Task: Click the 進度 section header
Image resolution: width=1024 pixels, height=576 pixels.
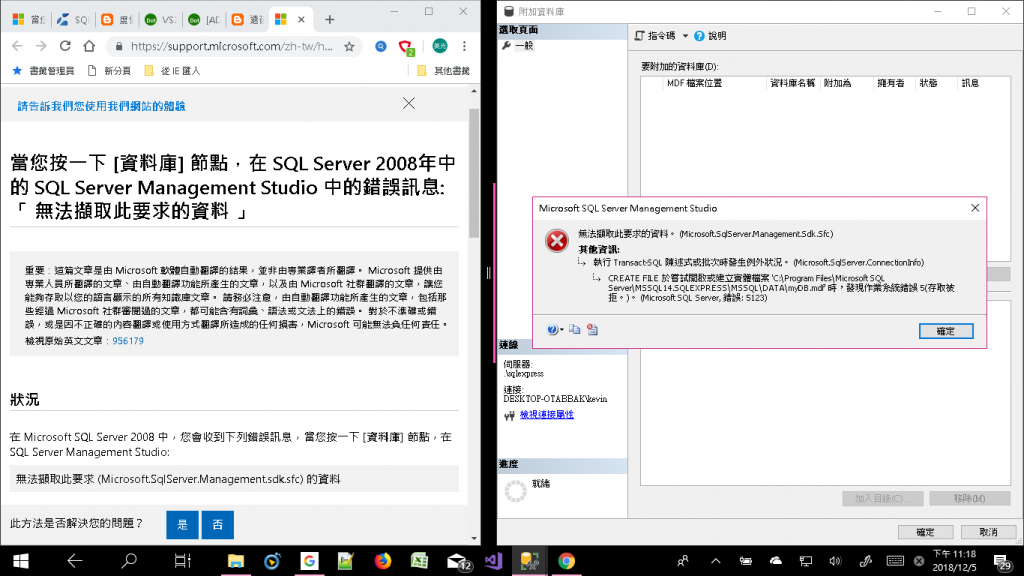Action: click(562, 464)
